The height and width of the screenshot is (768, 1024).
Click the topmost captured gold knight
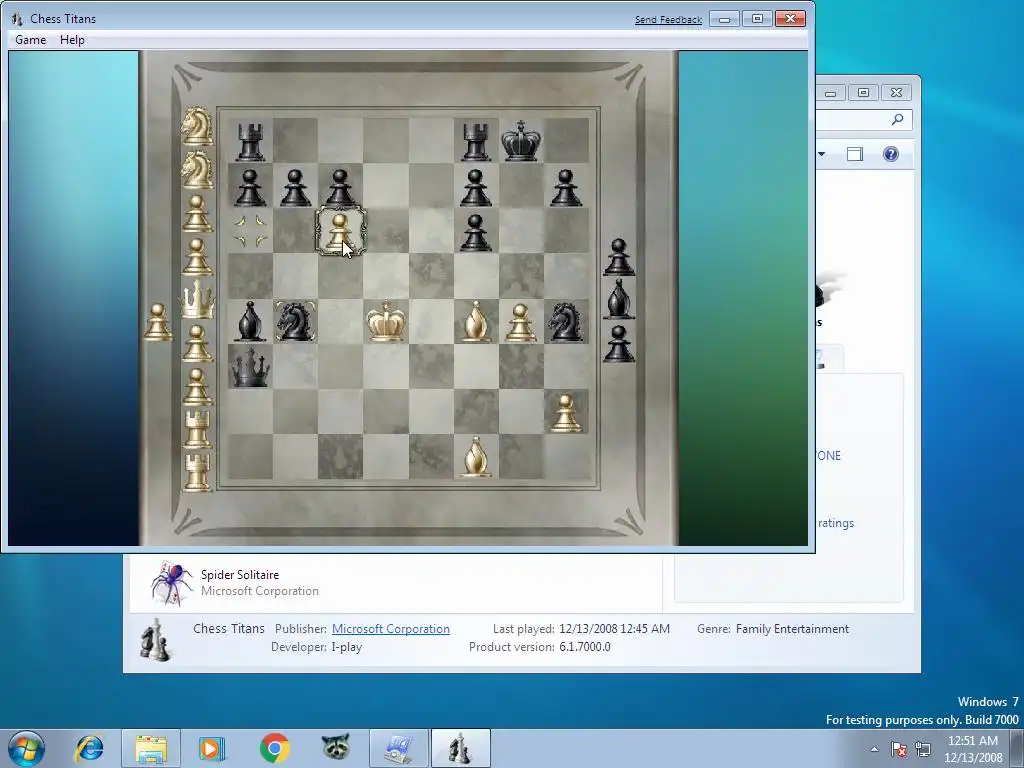(197, 127)
